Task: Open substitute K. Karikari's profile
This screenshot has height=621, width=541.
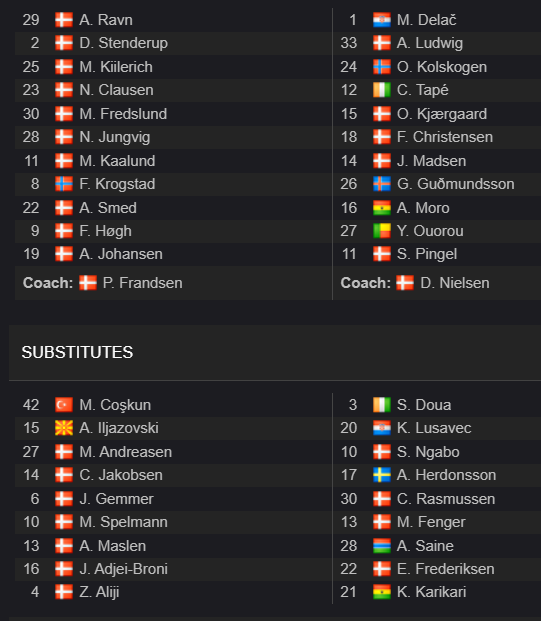Action: (431, 592)
